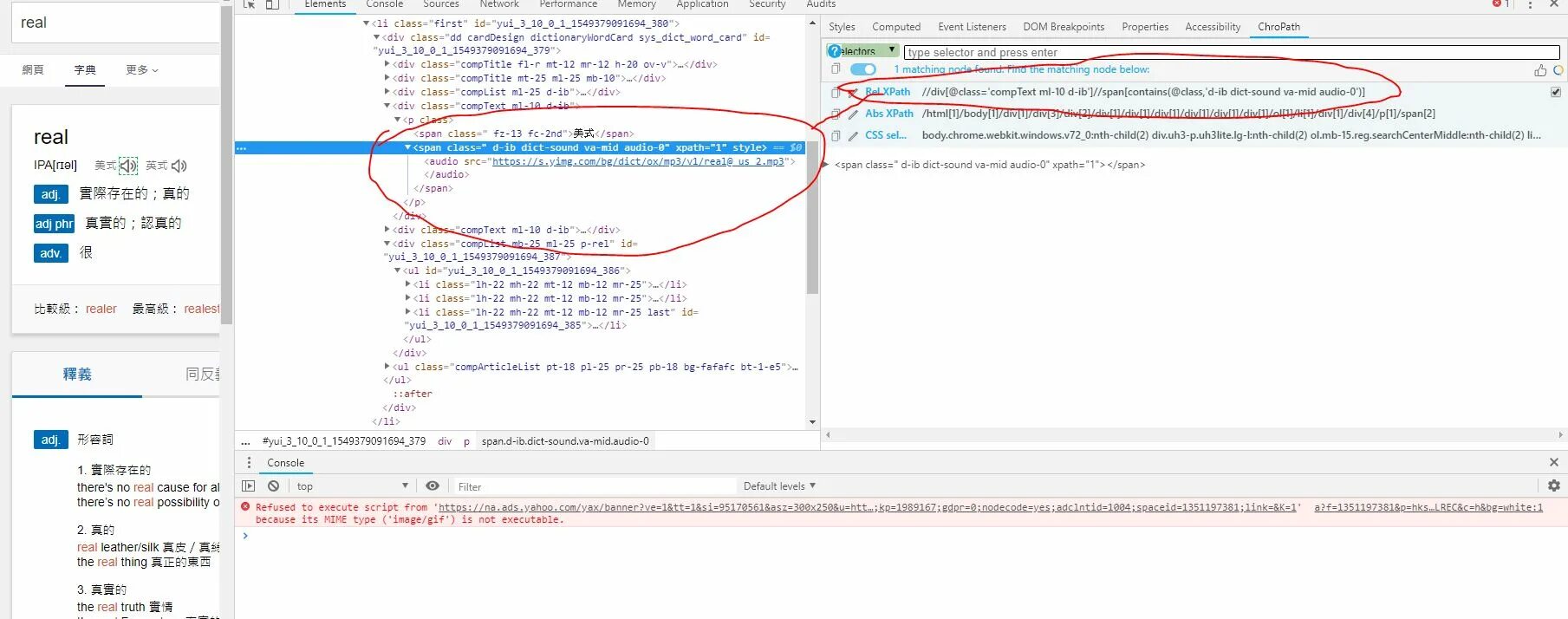Copy the Abs XPath value
The width and height of the screenshot is (1568, 619).
836,114
